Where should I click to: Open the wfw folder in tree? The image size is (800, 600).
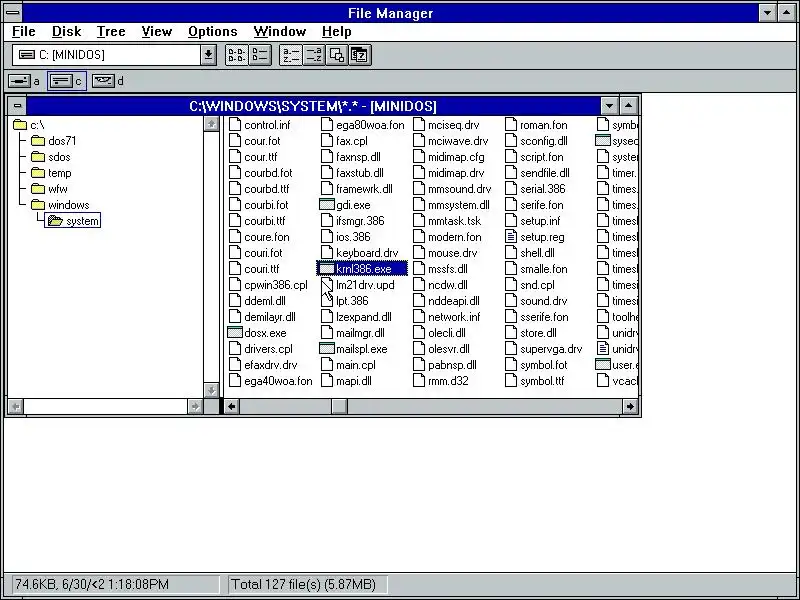(49, 189)
